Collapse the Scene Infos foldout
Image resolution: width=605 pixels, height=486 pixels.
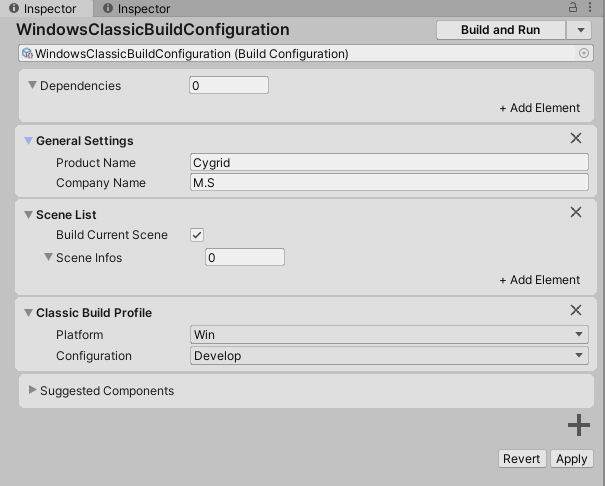coord(48,257)
